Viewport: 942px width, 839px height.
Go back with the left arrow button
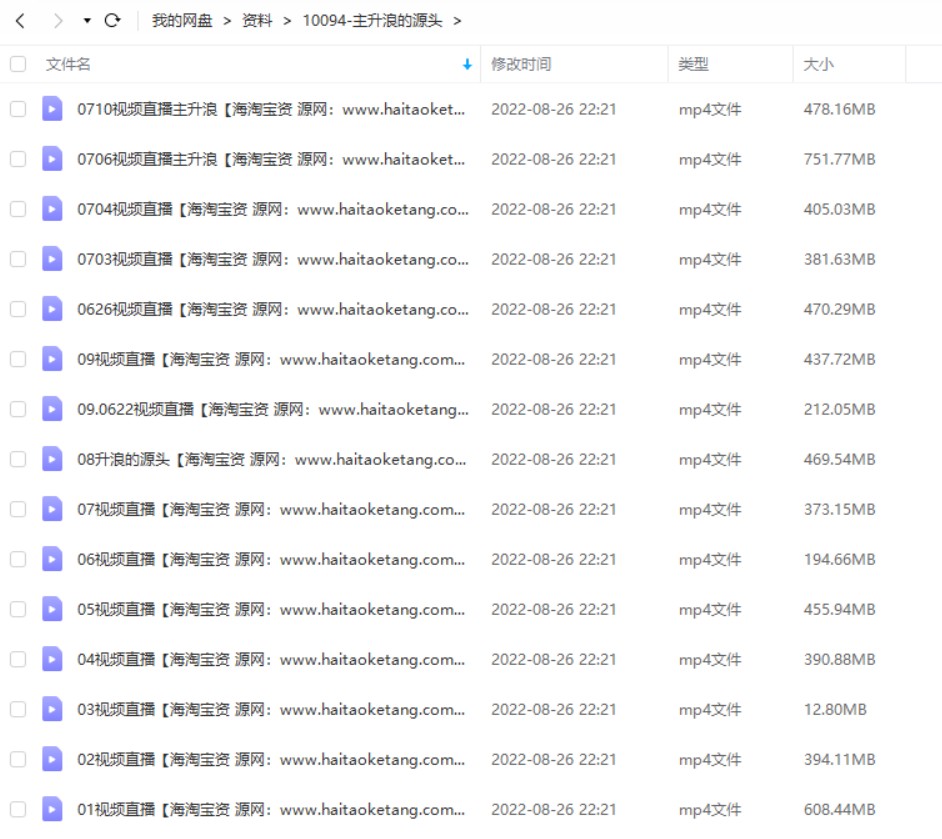(x=20, y=21)
